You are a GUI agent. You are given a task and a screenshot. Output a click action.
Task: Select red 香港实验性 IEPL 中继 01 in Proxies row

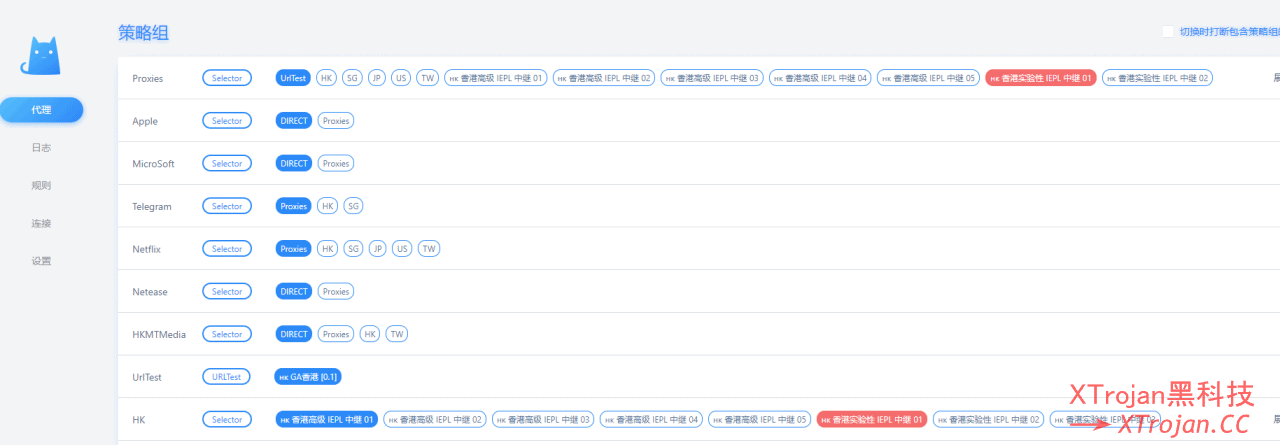[x=1040, y=78]
